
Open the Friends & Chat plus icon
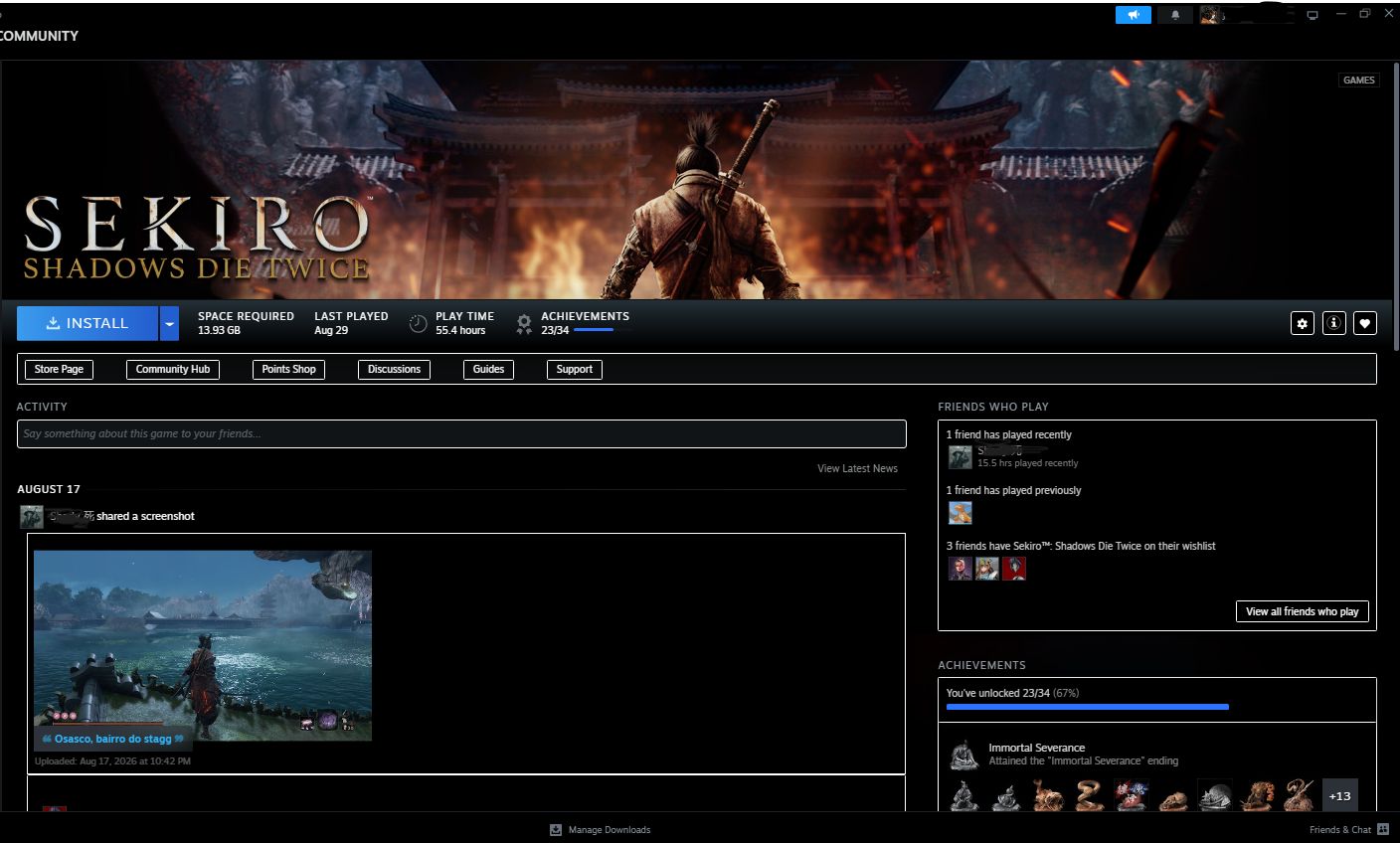(x=1383, y=829)
